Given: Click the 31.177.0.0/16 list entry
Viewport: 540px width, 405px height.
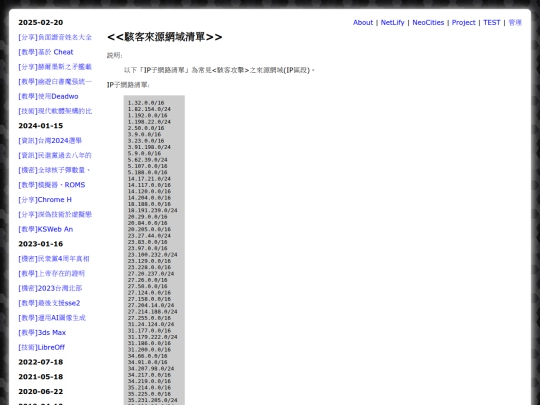Looking at the screenshot, I should click(149, 331).
